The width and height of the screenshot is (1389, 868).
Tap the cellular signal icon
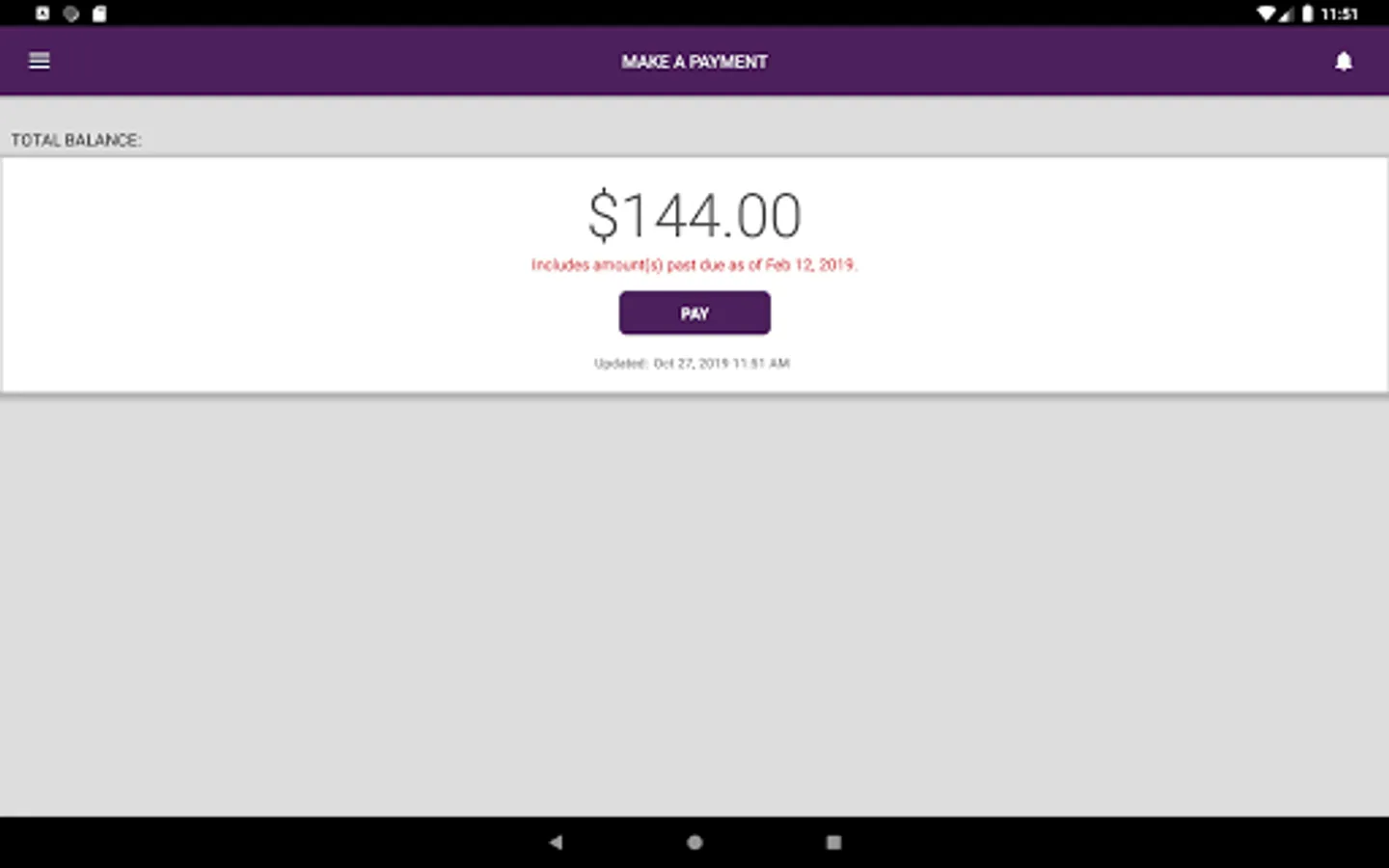1286,14
